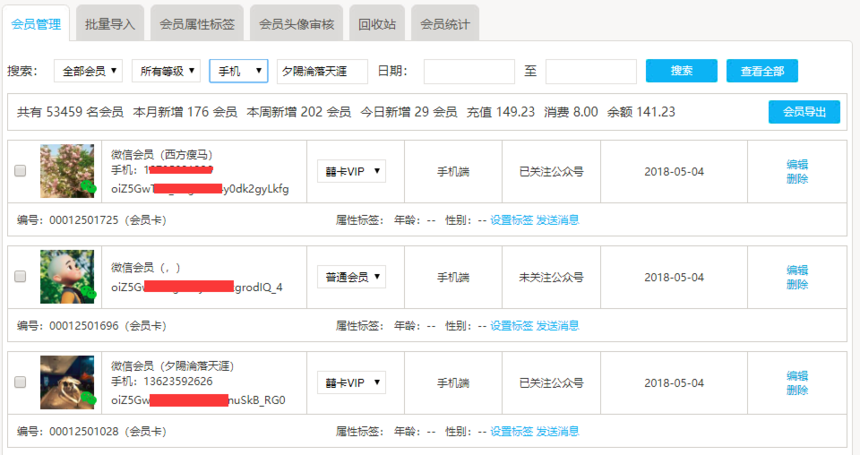The image size is (860, 455).
Task: Go to the 回收站 tab
Action: (x=379, y=23)
